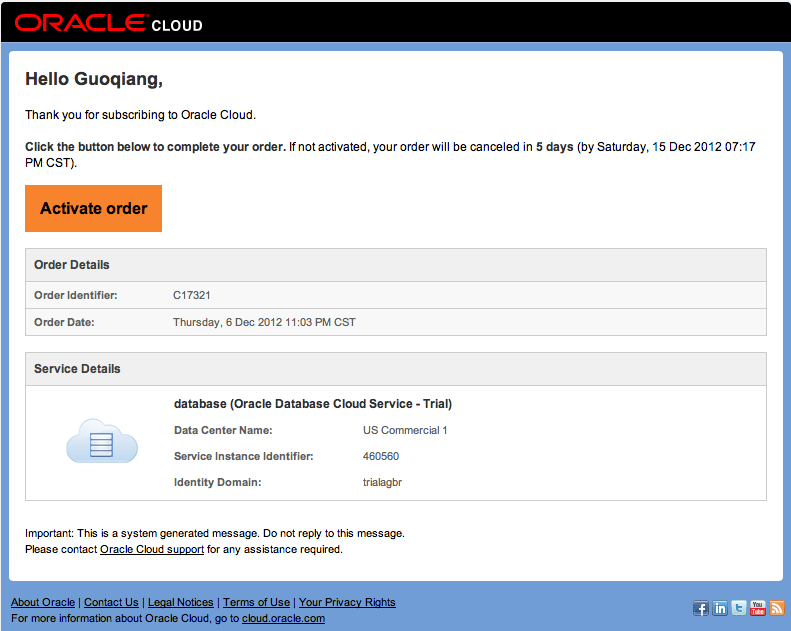Open the LinkedIn social icon

[x=720, y=608]
